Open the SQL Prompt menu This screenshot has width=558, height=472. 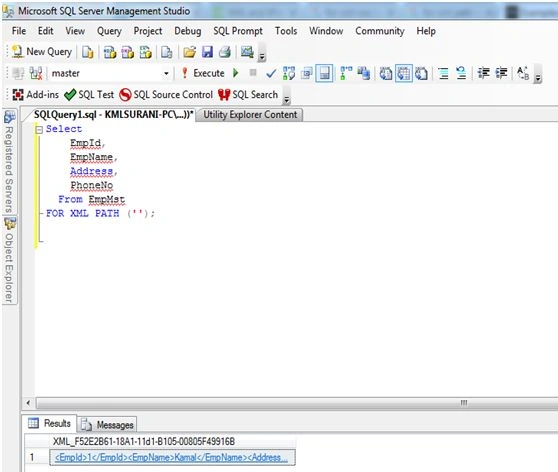238,31
